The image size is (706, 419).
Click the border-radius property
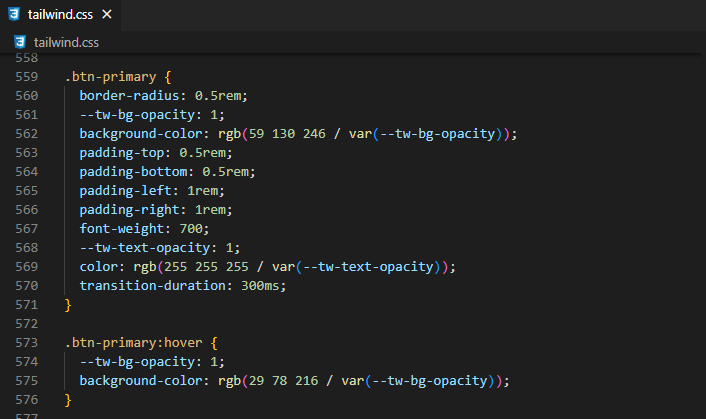point(130,95)
